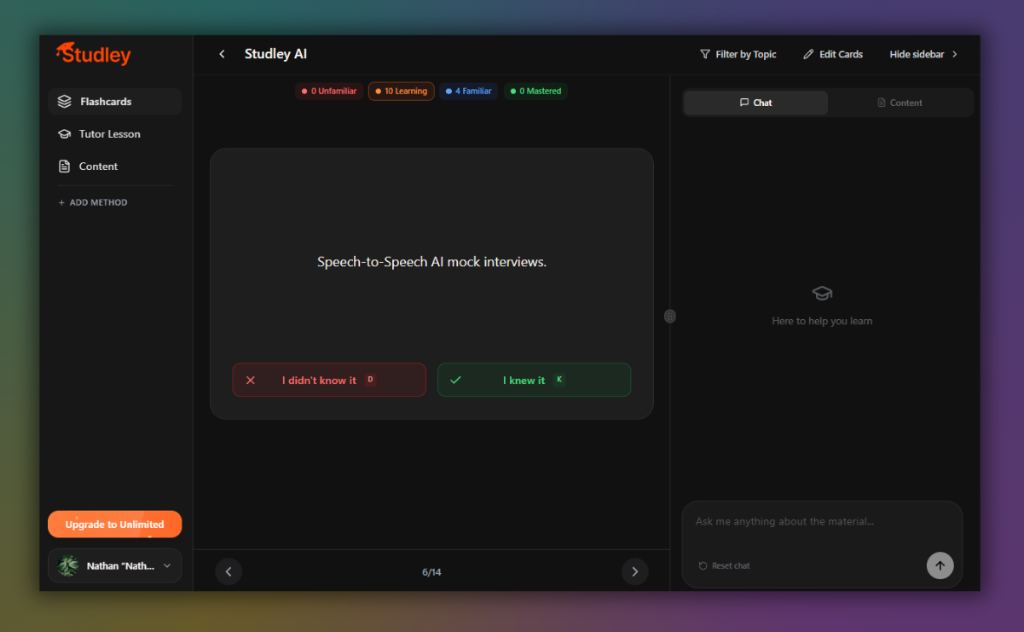Click the Studley logo
This screenshot has height=632, width=1024.
[93, 55]
